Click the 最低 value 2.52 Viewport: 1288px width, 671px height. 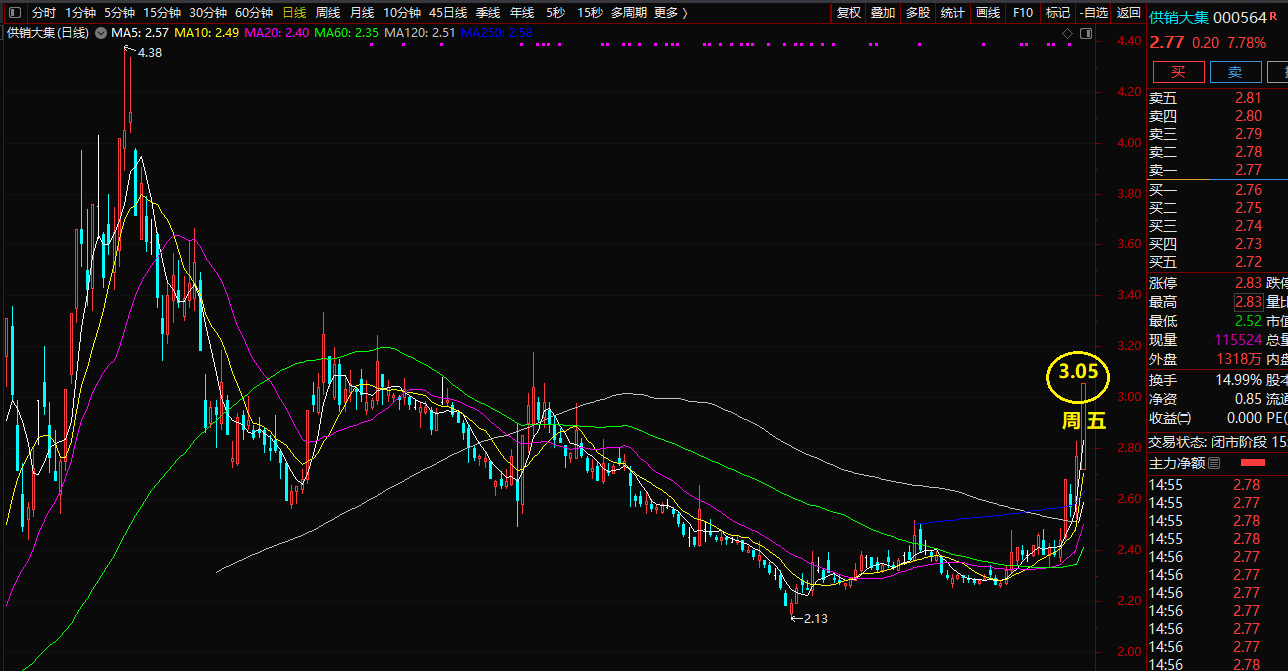click(1248, 321)
